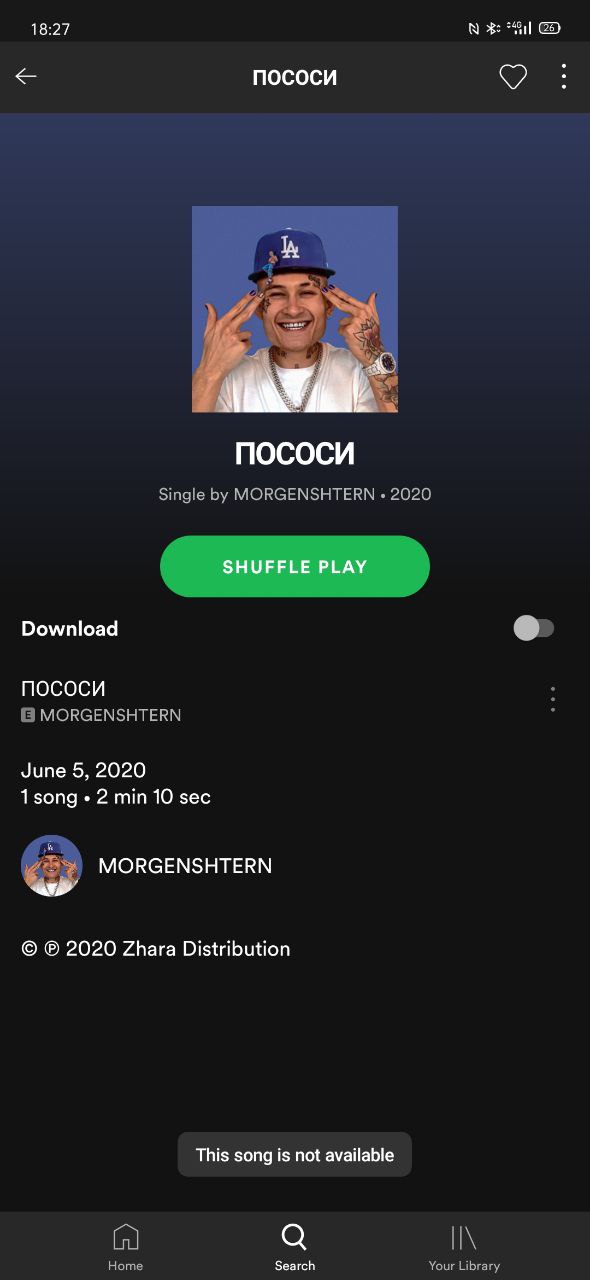590x1280 pixels.
Task: Tap the Zhara Distribution copyright text
Action: point(156,949)
